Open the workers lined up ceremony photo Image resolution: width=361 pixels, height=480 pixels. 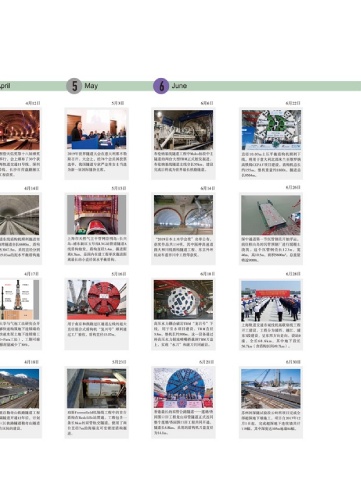[x=271, y=301]
